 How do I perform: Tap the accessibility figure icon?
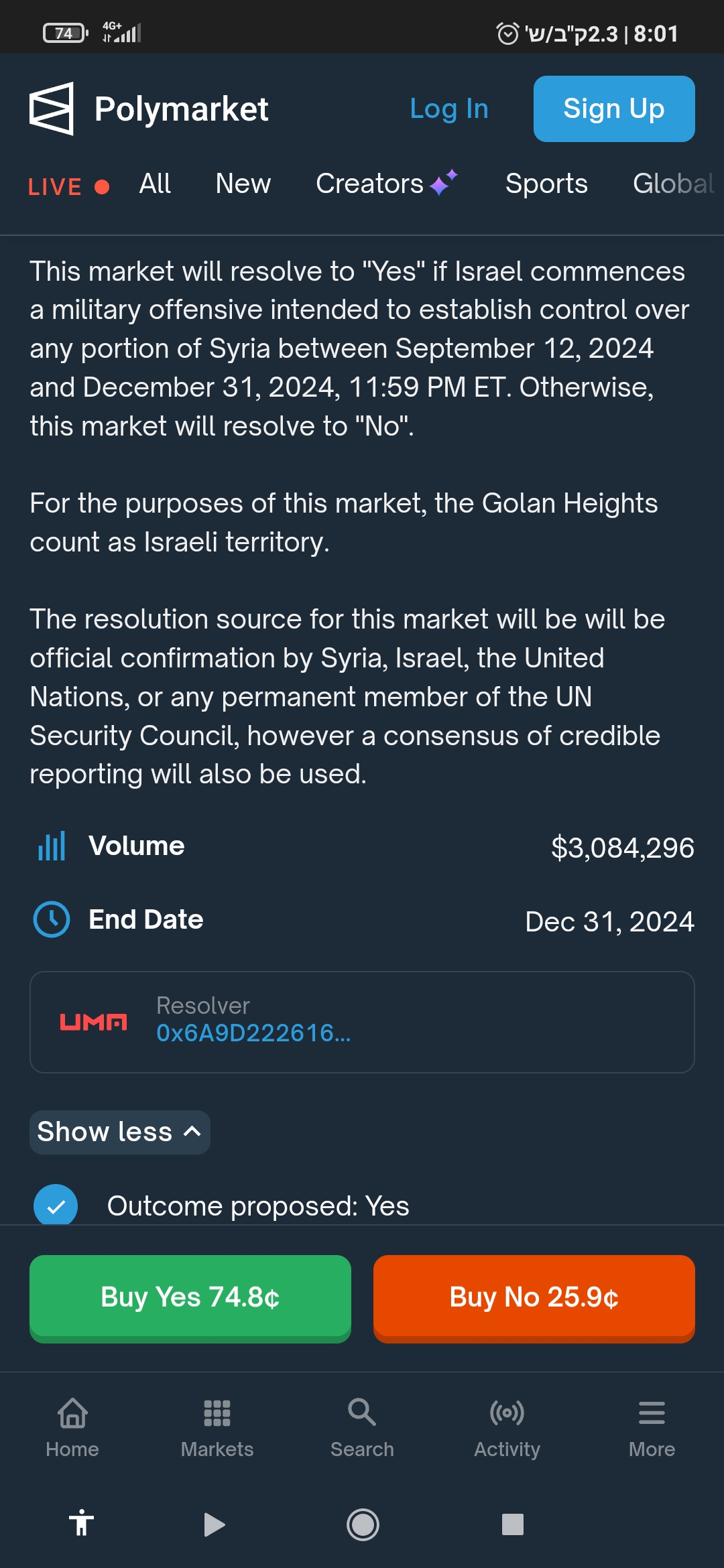[81, 1523]
